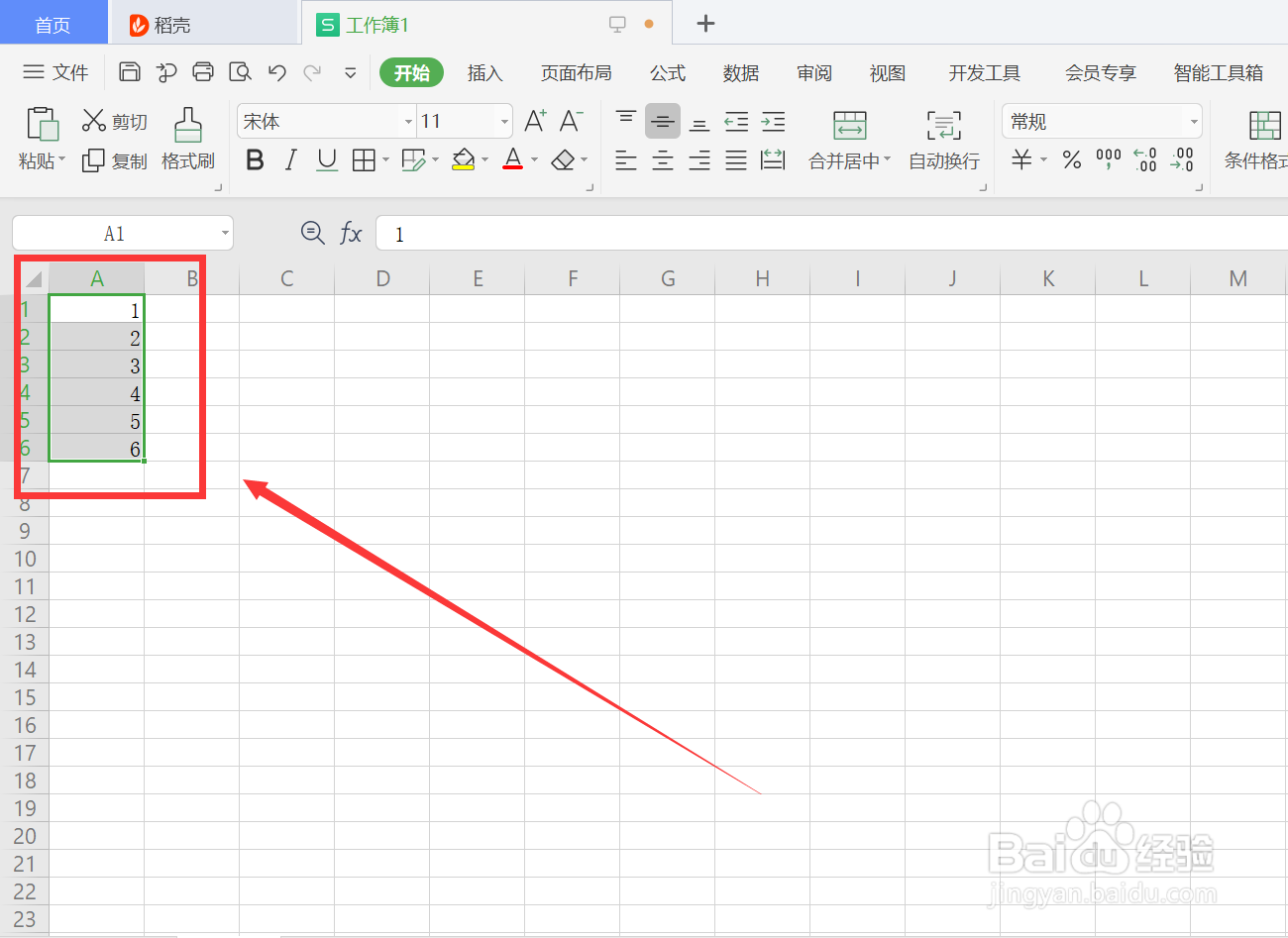Open font name dropdown 宋体

pos(408,122)
